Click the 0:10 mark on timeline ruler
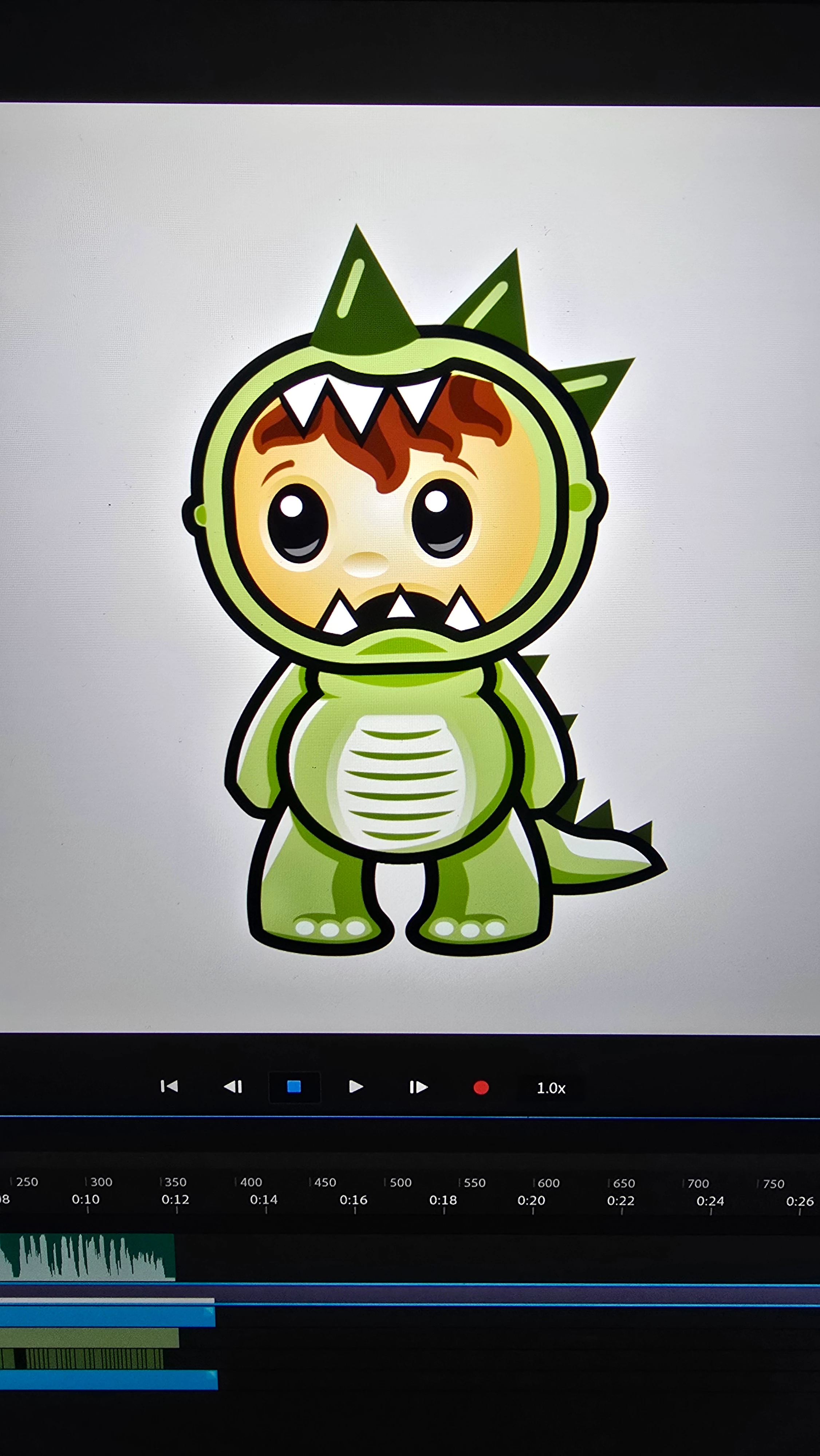 tap(86, 1199)
